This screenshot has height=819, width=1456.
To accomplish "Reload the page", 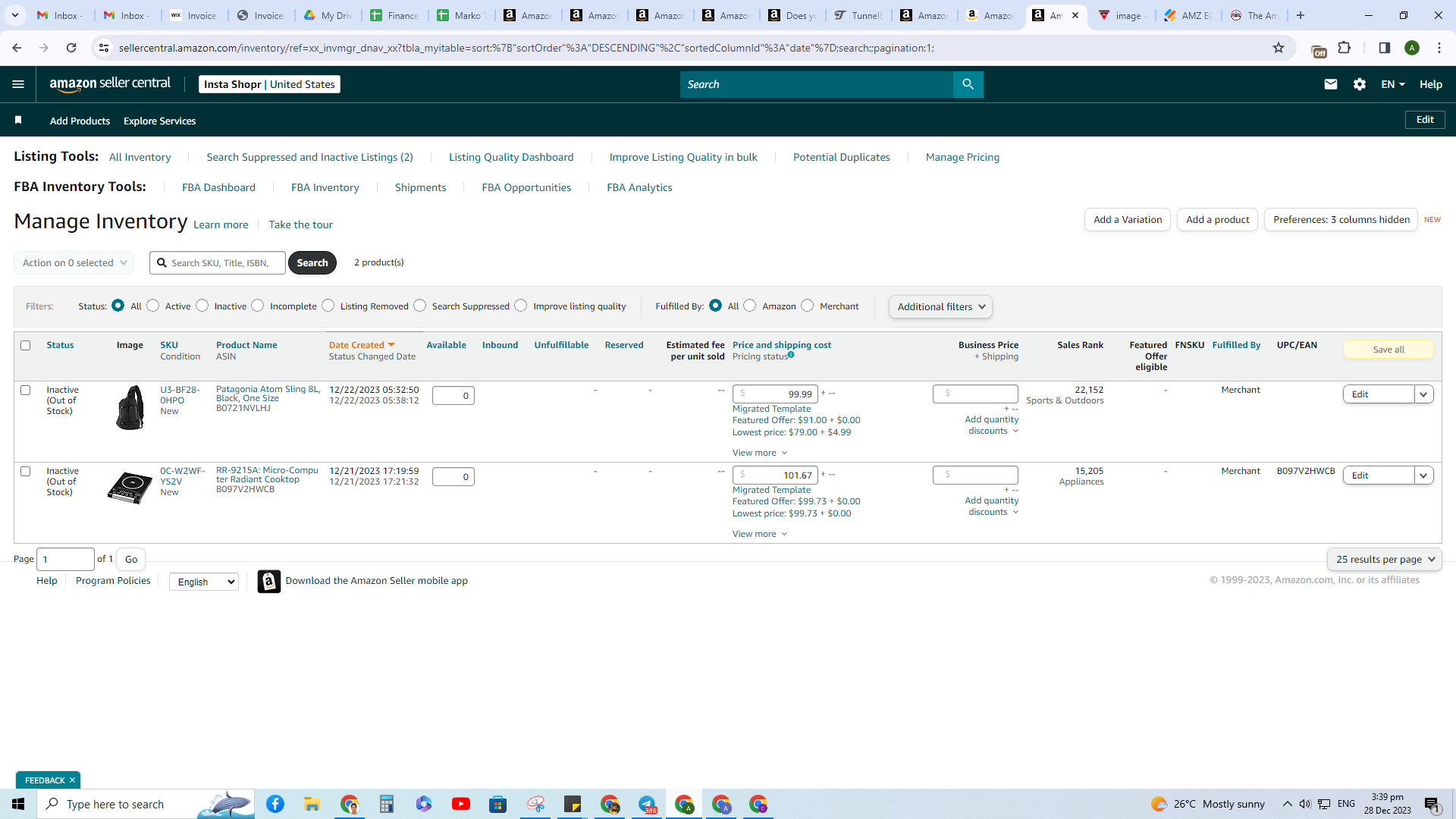I will [71, 48].
